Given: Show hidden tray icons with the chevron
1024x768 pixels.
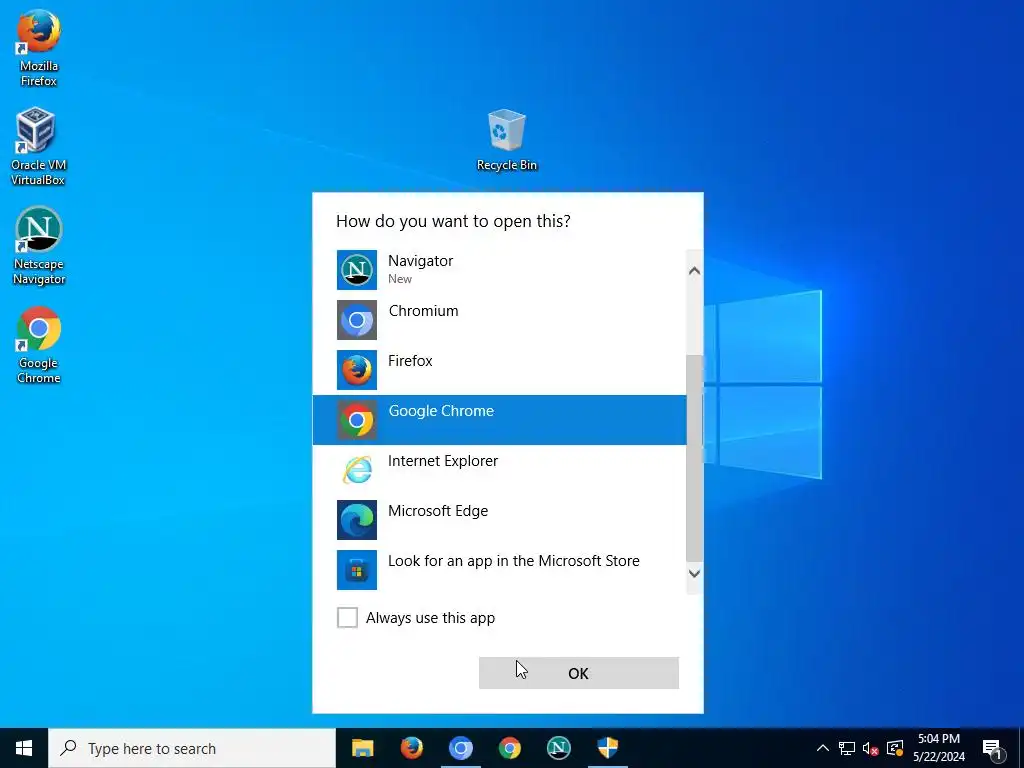Looking at the screenshot, I should 823,748.
